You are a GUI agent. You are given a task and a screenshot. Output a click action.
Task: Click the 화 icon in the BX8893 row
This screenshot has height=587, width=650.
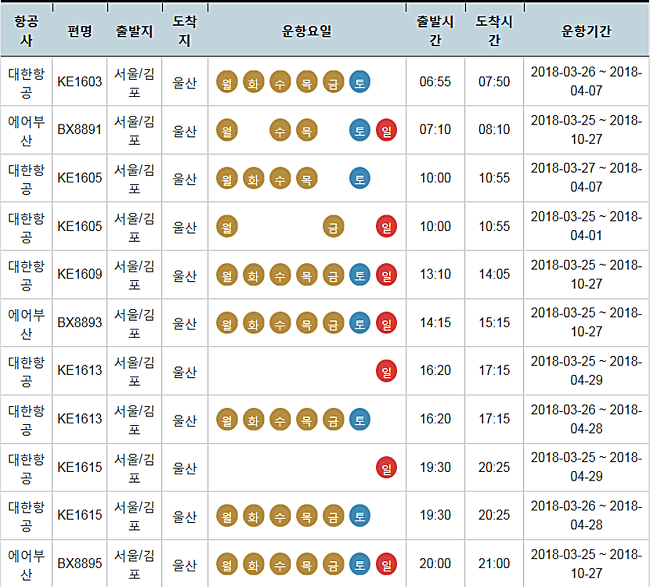tap(253, 323)
